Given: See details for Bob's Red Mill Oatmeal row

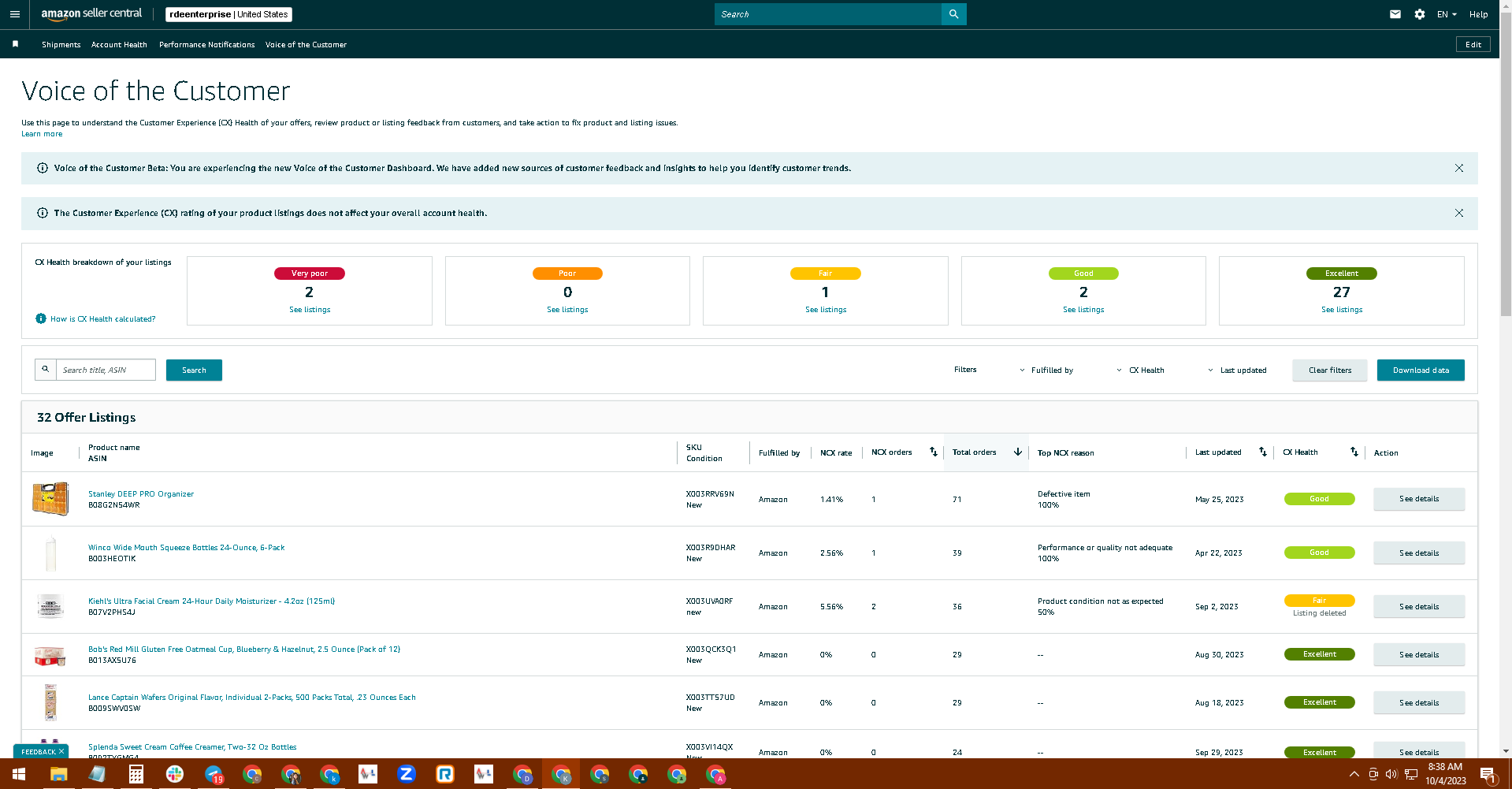Looking at the screenshot, I should (1419, 654).
